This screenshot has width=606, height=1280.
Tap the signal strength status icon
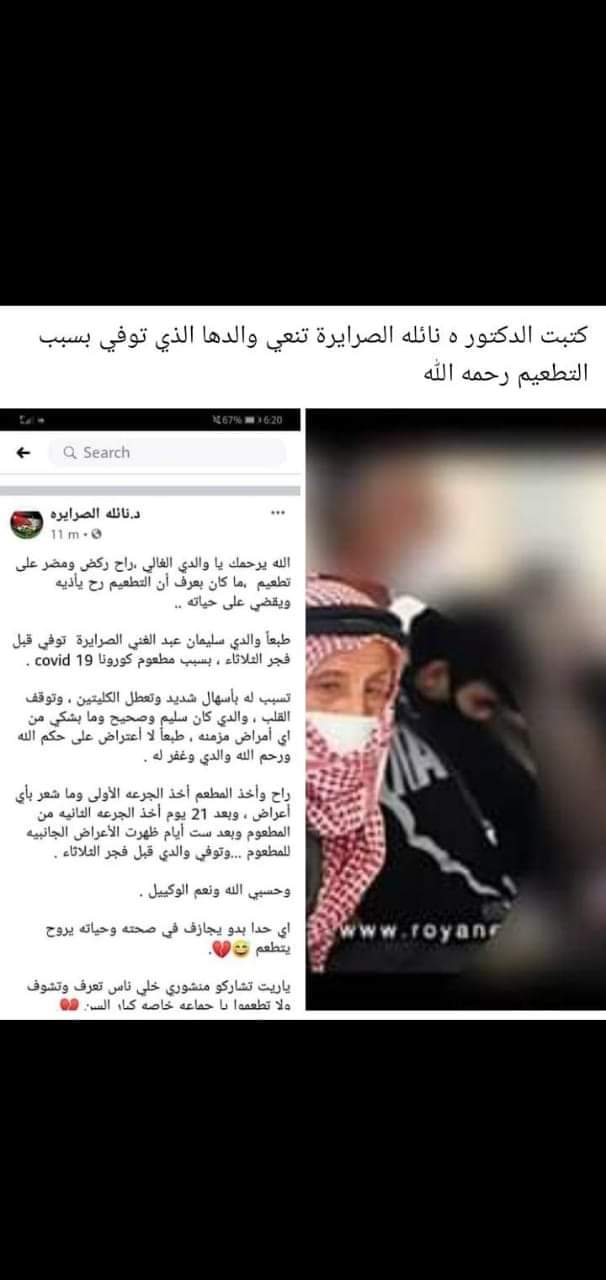(24, 421)
